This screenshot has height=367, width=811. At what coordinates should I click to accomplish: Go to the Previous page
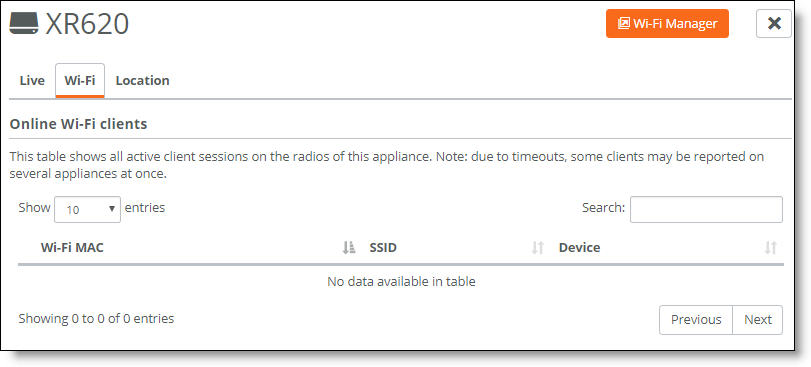(x=696, y=319)
